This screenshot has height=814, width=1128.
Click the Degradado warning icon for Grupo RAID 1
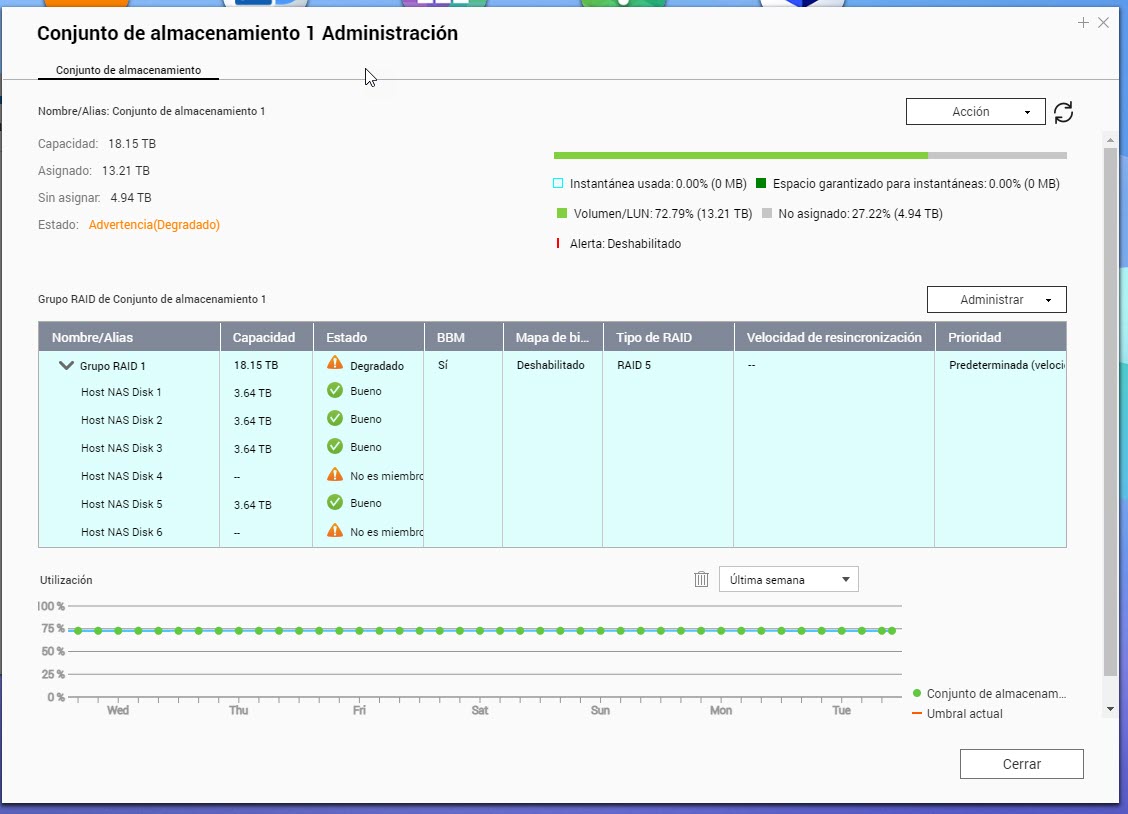pyautogui.click(x=335, y=364)
